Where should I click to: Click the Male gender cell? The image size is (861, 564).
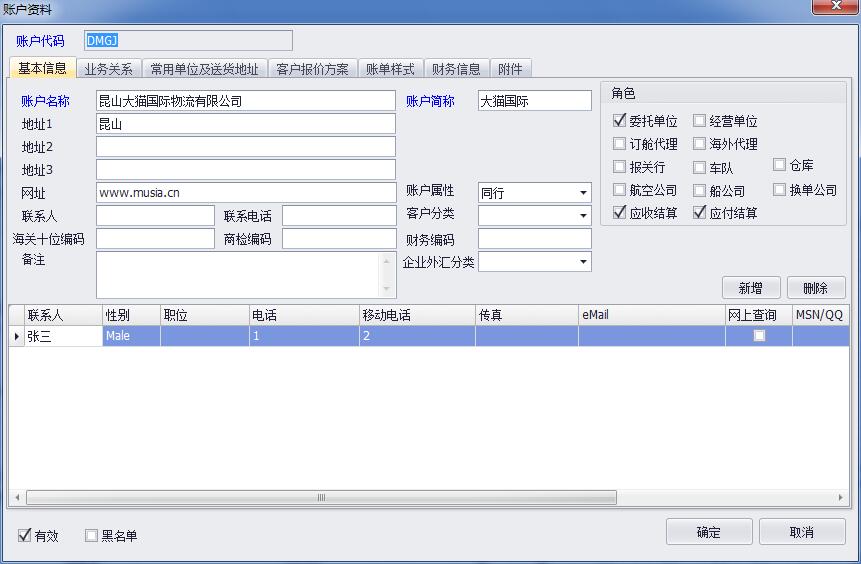coord(131,336)
